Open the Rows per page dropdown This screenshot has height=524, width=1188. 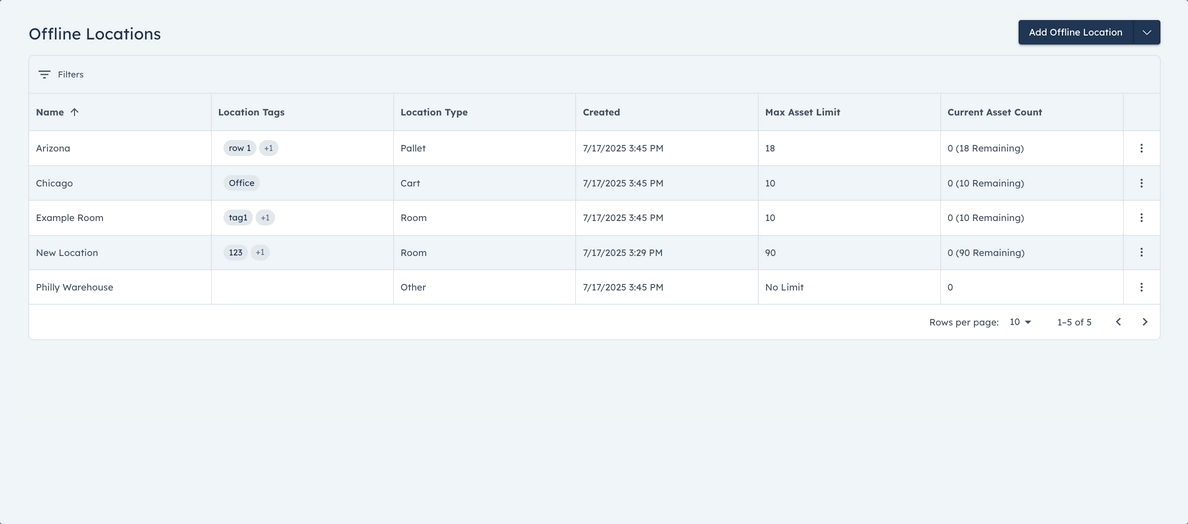tap(1021, 323)
